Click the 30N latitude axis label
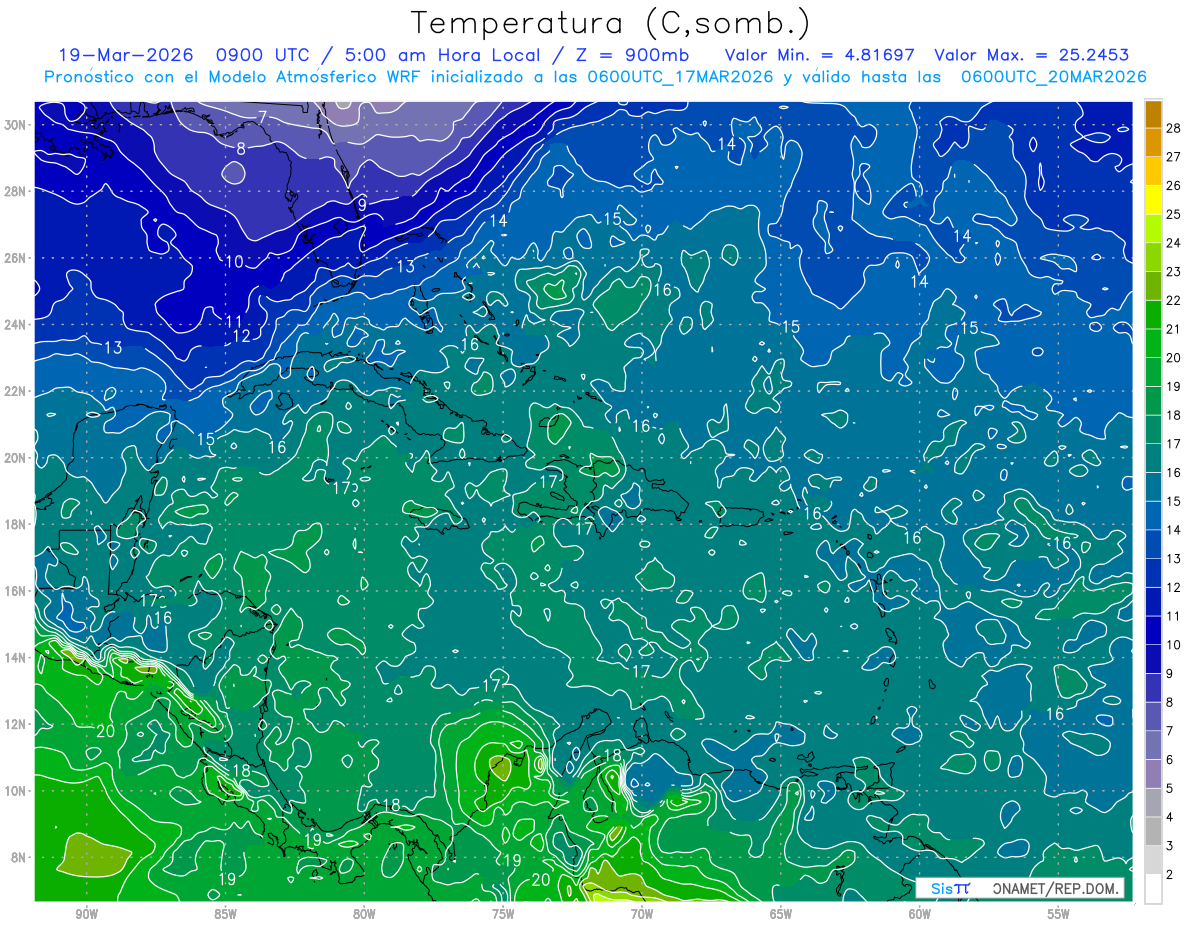This screenshot has width=1200, height=927. (x=17, y=125)
